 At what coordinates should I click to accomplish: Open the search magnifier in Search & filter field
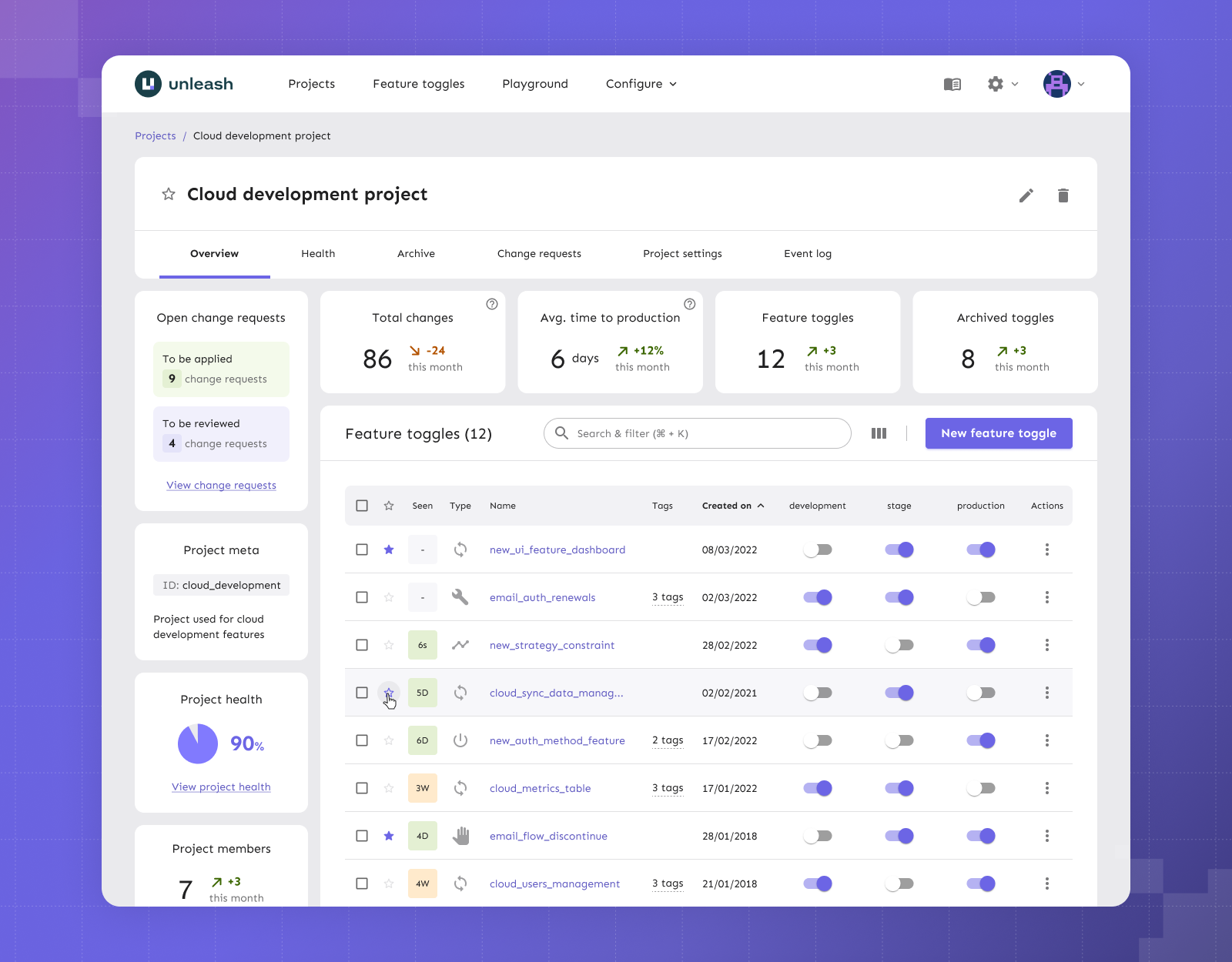562,433
